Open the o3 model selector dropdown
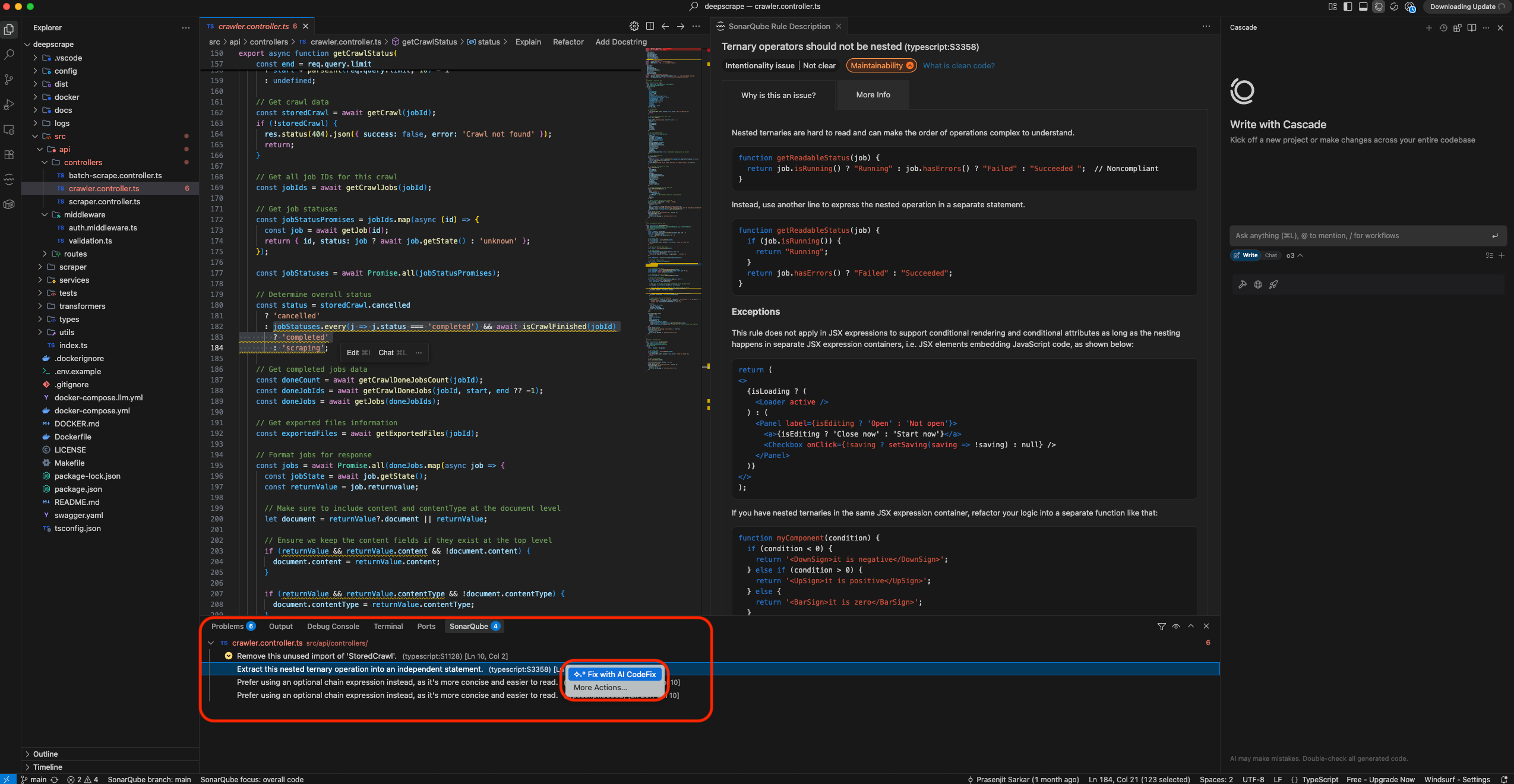Image resolution: width=1514 pixels, height=784 pixels. click(1294, 255)
